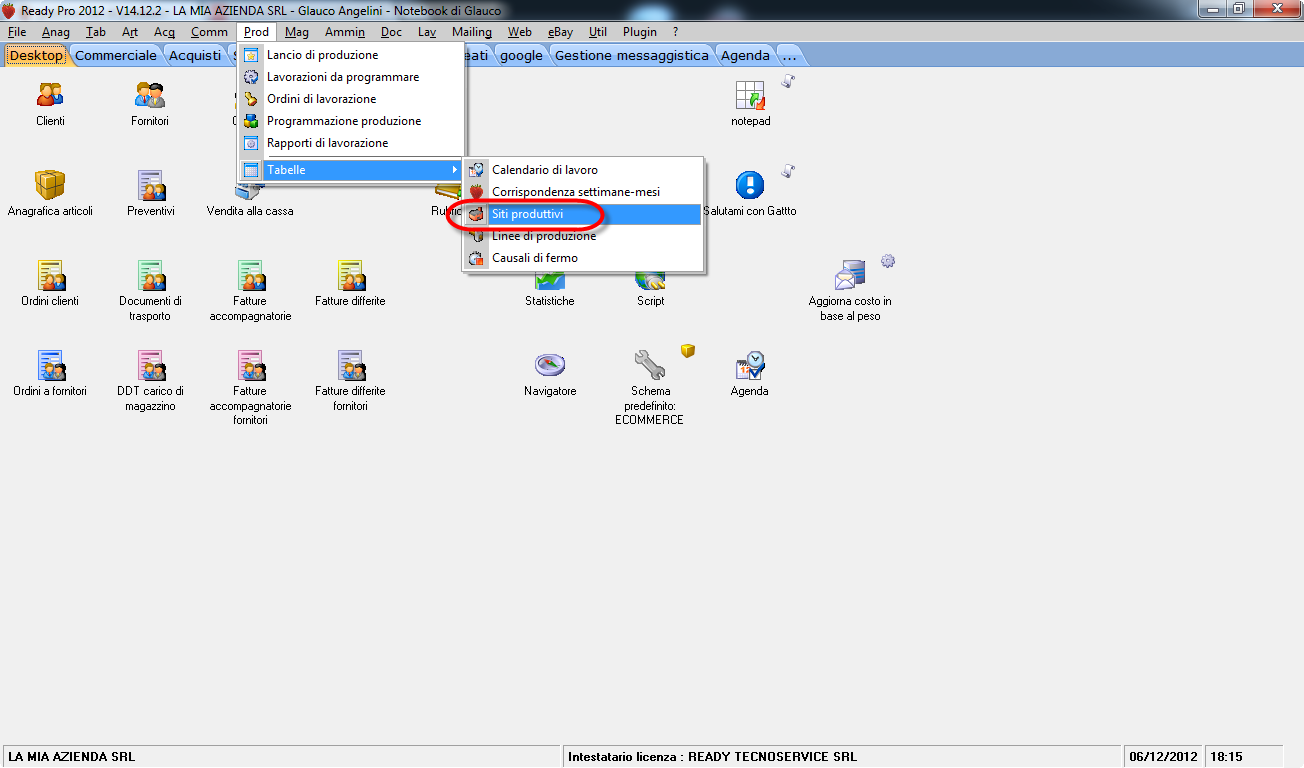Show more tabs with the ... tab
Screen dimensions: 1304x768
pyautogui.click(x=789, y=55)
